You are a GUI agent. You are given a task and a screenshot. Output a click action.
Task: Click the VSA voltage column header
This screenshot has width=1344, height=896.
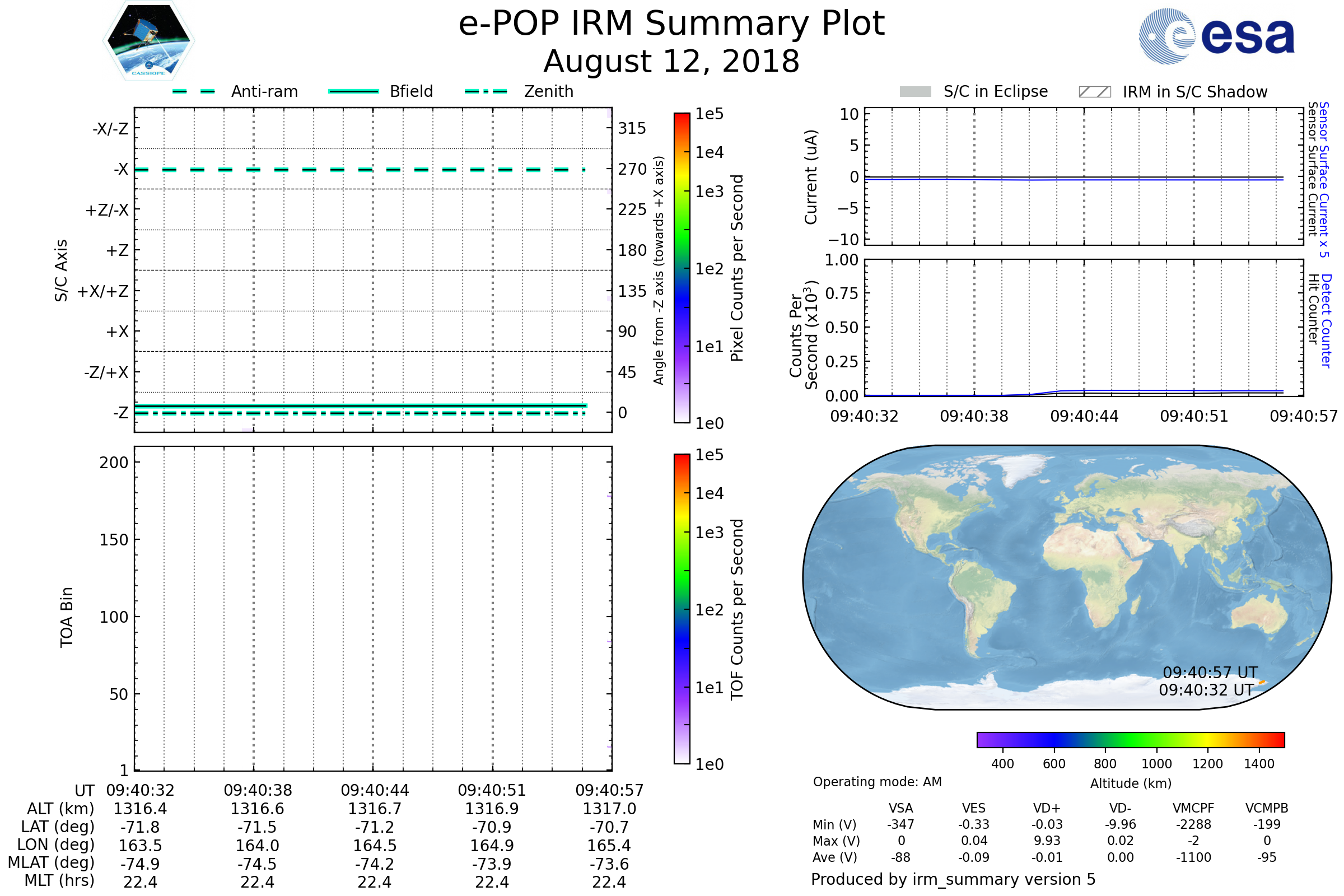(900, 808)
